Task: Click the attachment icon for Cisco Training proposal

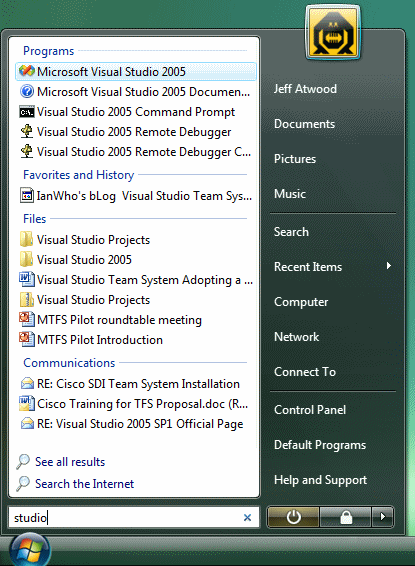Action: point(27,404)
